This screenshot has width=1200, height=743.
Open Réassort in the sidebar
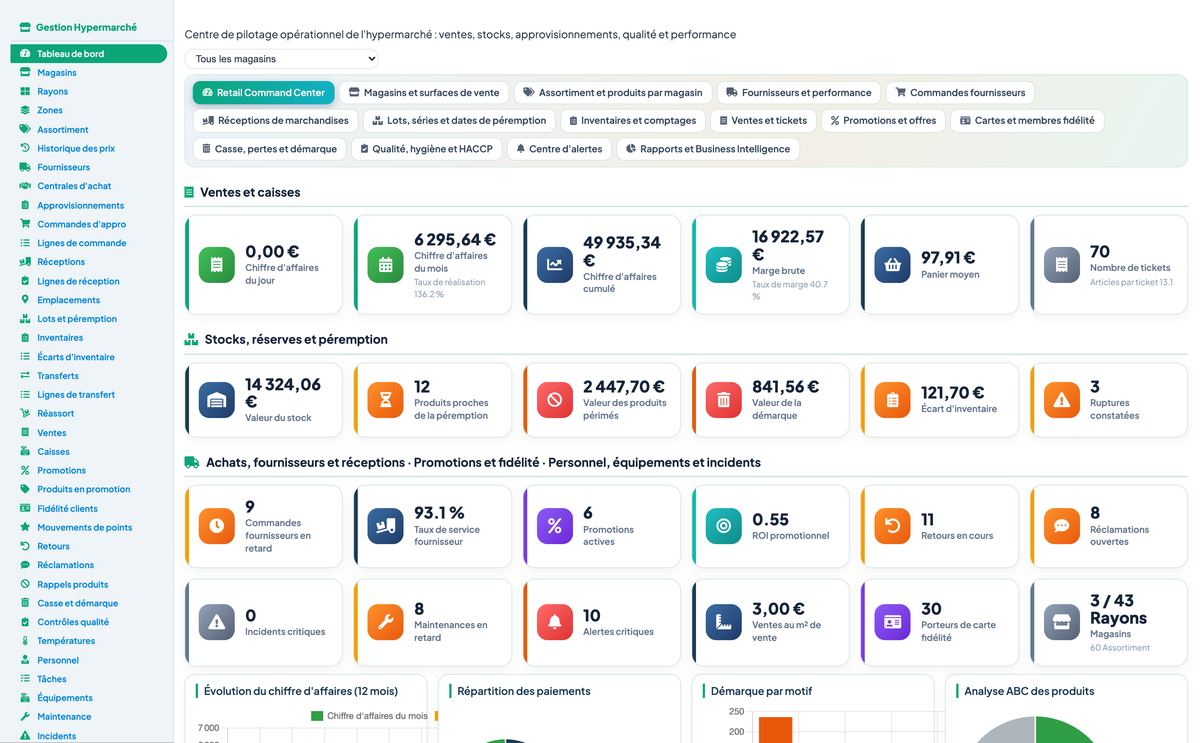pos(89,414)
